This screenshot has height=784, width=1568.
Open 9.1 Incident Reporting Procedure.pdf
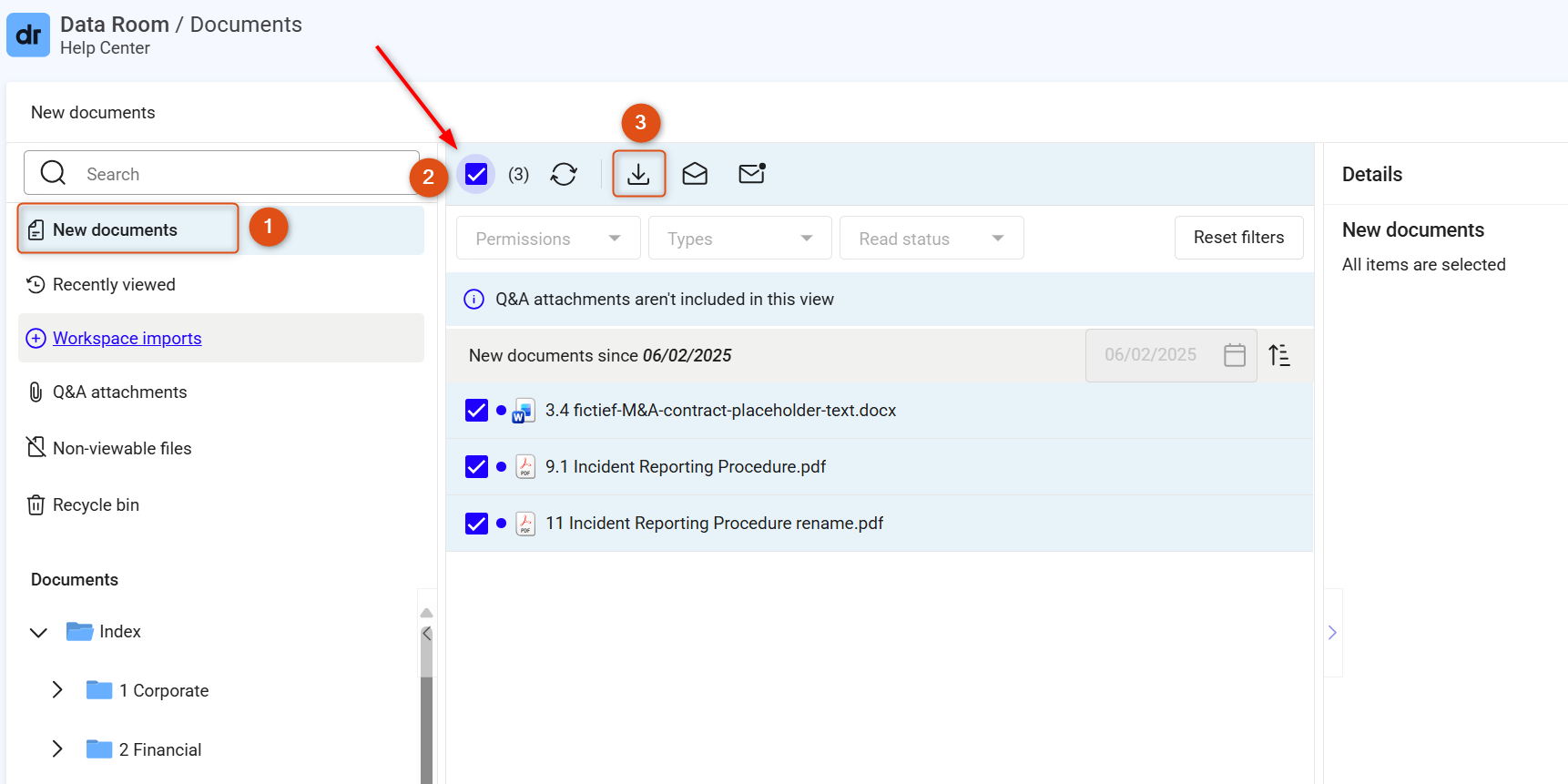tap(686, 467)
